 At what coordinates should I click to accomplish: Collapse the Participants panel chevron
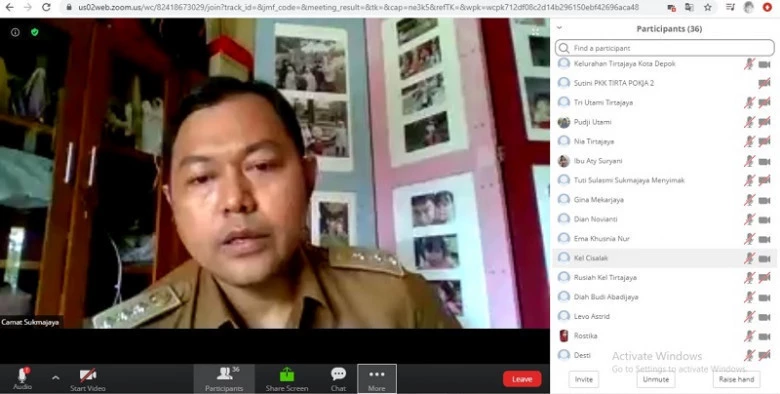pos(559,28)
